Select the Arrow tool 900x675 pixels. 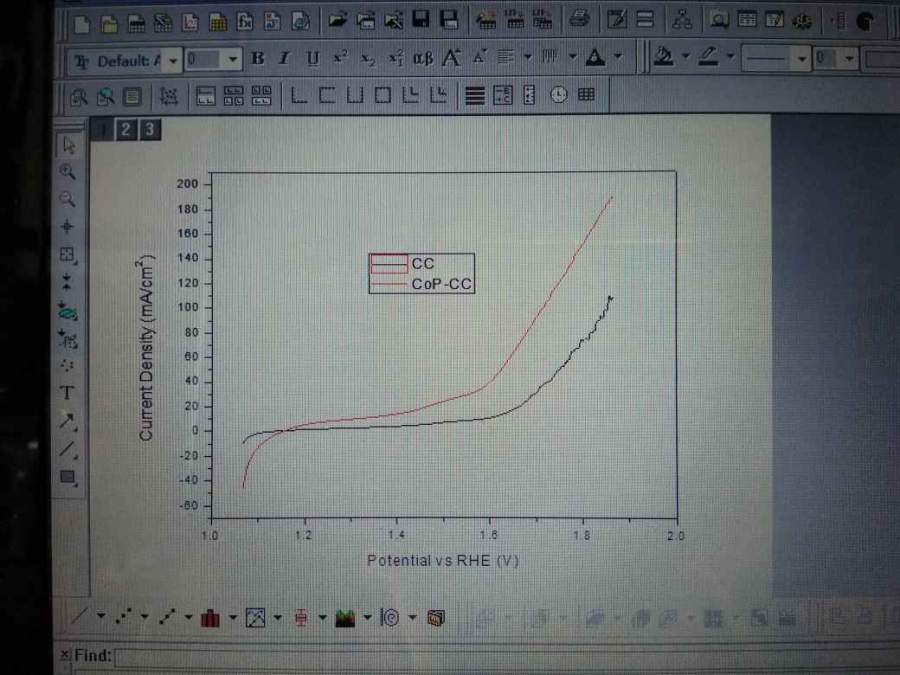(x=67, y=422)
